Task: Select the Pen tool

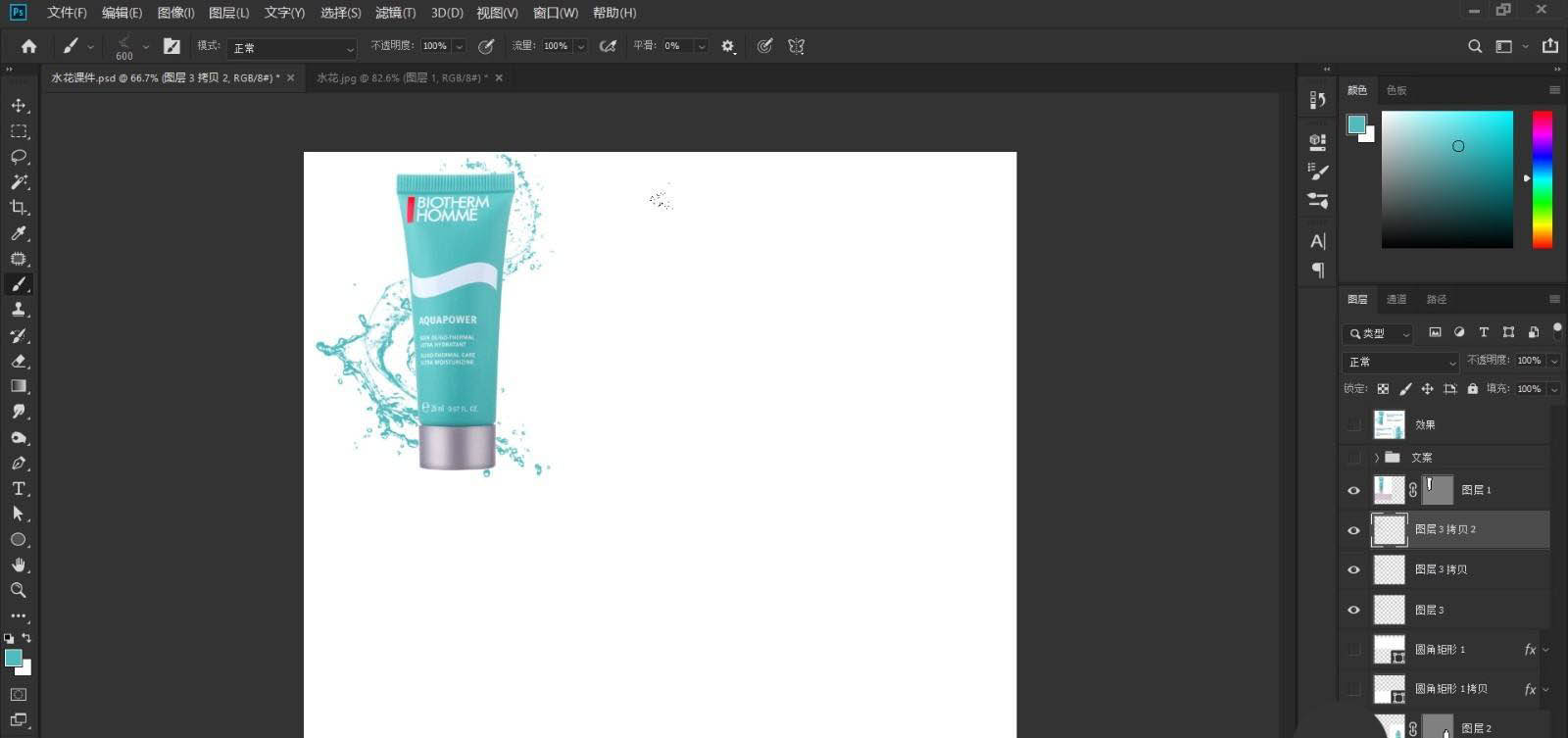Action: coord(19,463)
